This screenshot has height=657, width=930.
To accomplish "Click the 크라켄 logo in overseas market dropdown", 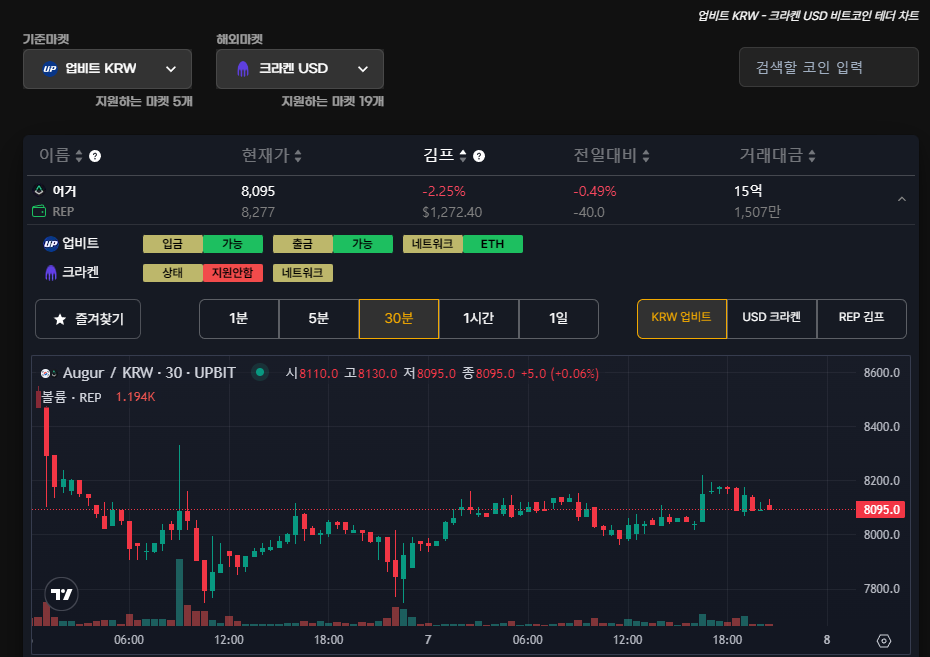I will click(x=243, y=69).
